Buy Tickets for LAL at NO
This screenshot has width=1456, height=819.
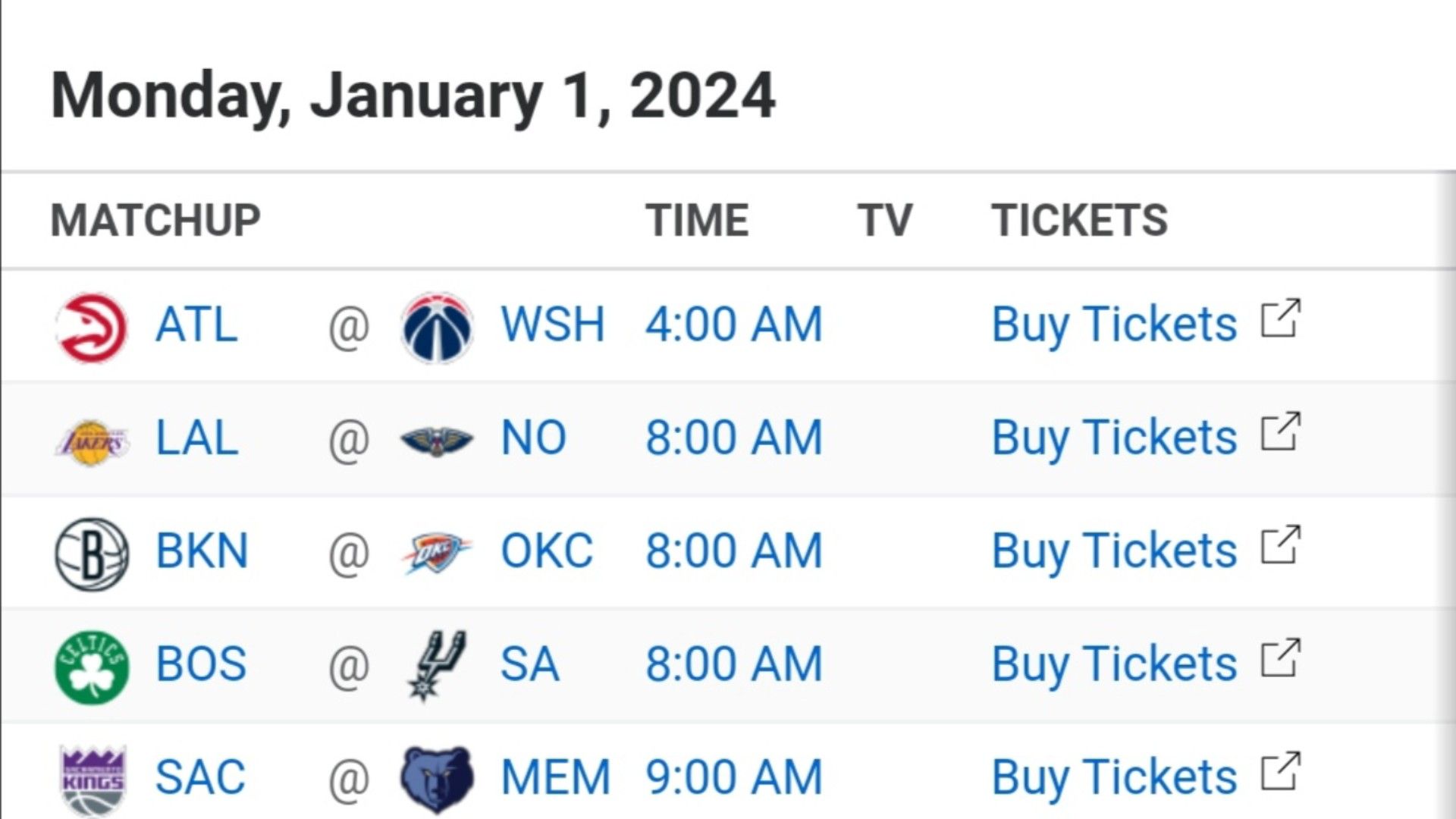click(1114, 438)
